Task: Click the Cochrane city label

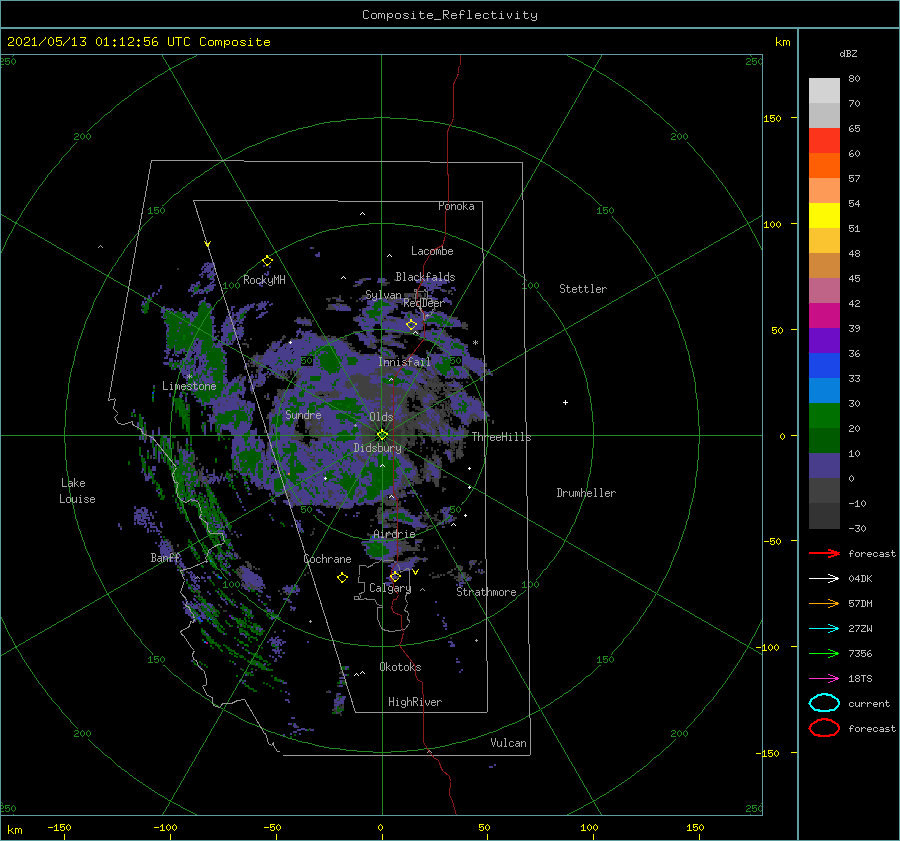Action: (327, 559)
